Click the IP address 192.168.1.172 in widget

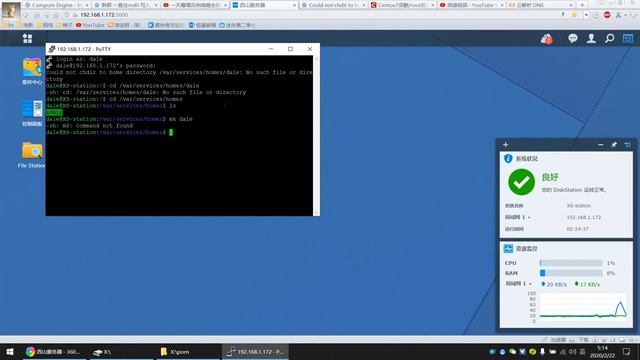(584, 217)
